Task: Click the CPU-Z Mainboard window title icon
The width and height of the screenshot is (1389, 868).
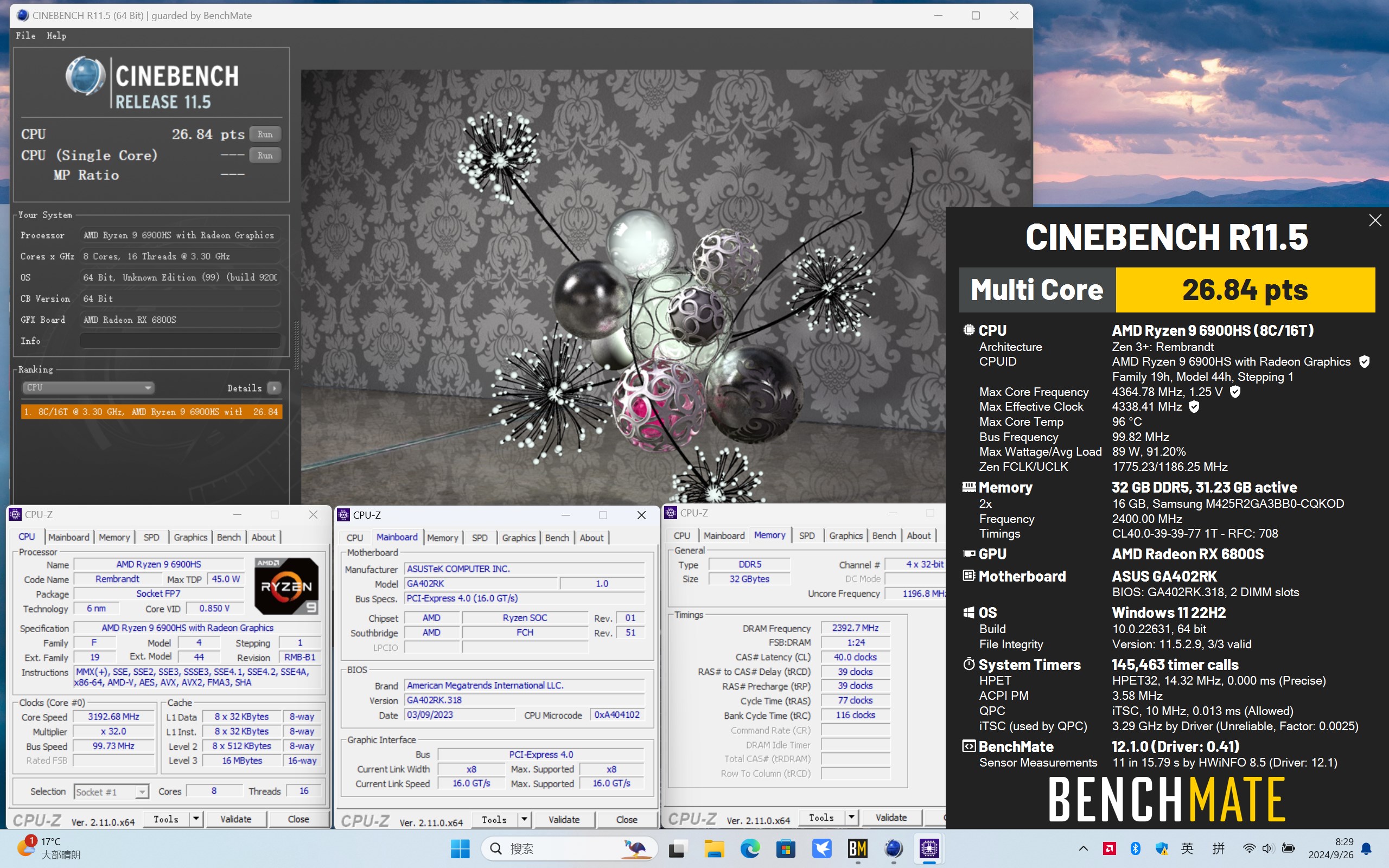Action: (344, 515)
